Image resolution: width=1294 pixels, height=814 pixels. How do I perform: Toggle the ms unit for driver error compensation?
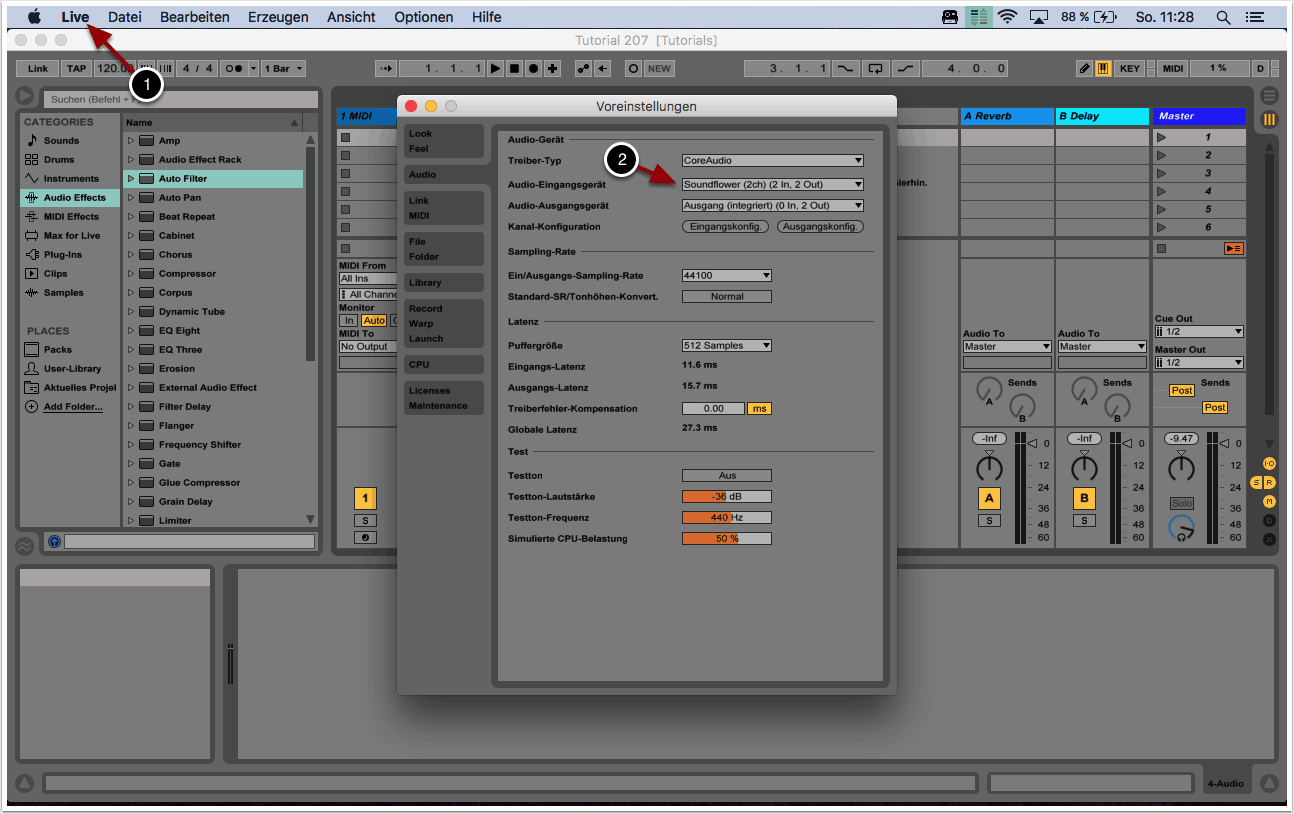[759, 408]
